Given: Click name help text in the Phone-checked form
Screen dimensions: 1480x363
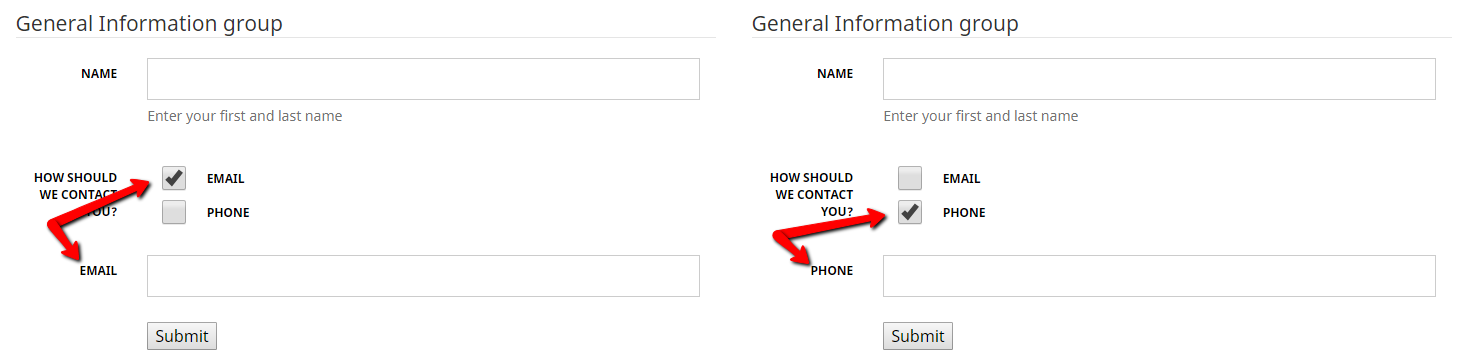Looking at the screenshot, I should tap(981, 116).
